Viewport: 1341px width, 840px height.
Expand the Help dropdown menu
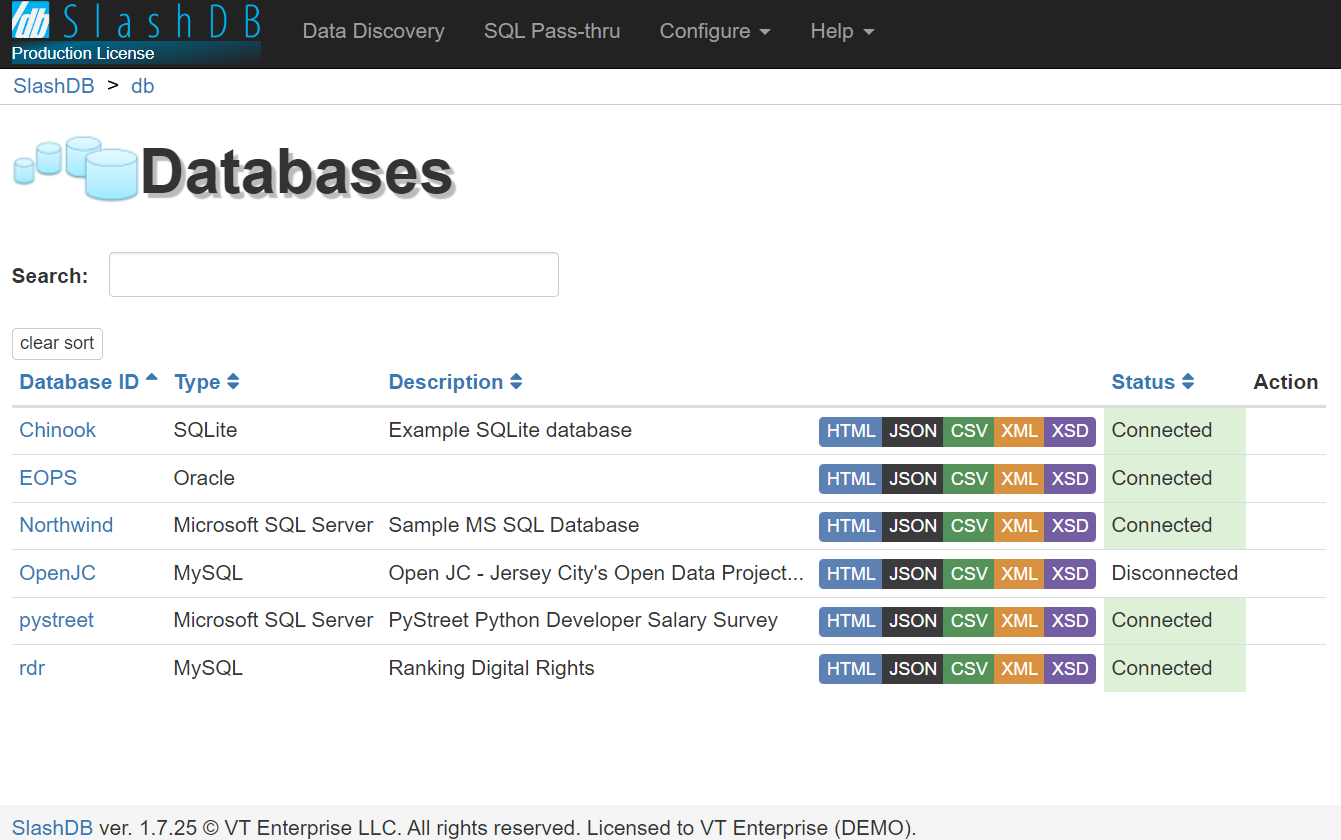(x=842, y=31)
